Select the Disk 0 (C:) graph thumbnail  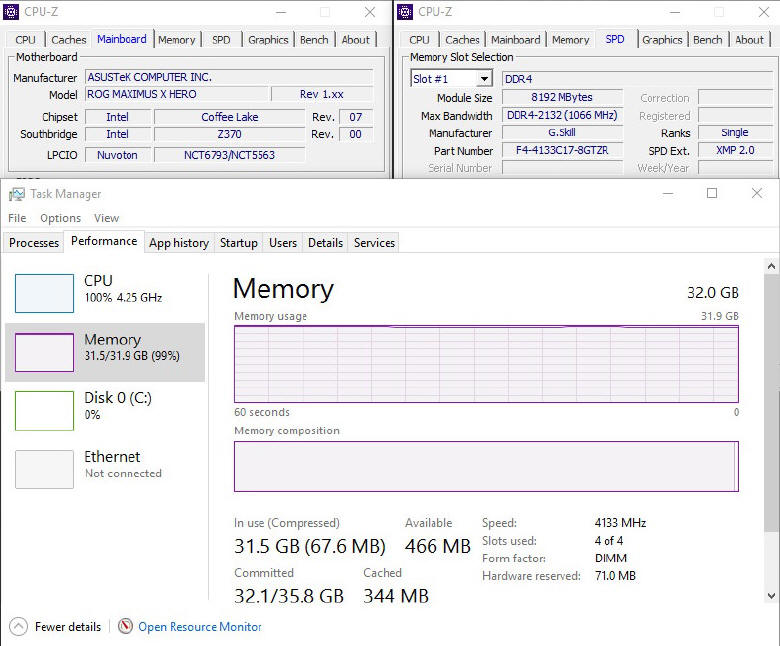coord(44,411)
